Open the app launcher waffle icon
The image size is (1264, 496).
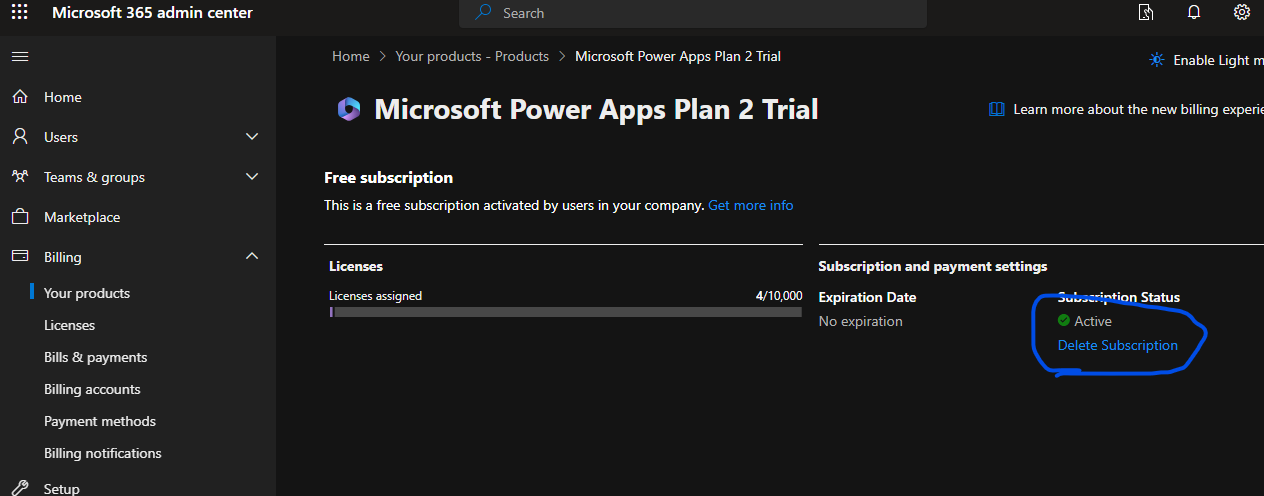pos(20,13)
